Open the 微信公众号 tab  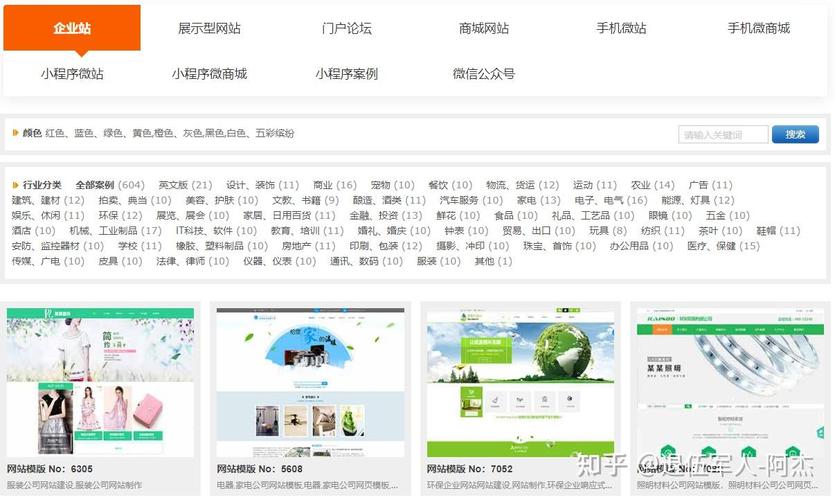tap(484, 73)
